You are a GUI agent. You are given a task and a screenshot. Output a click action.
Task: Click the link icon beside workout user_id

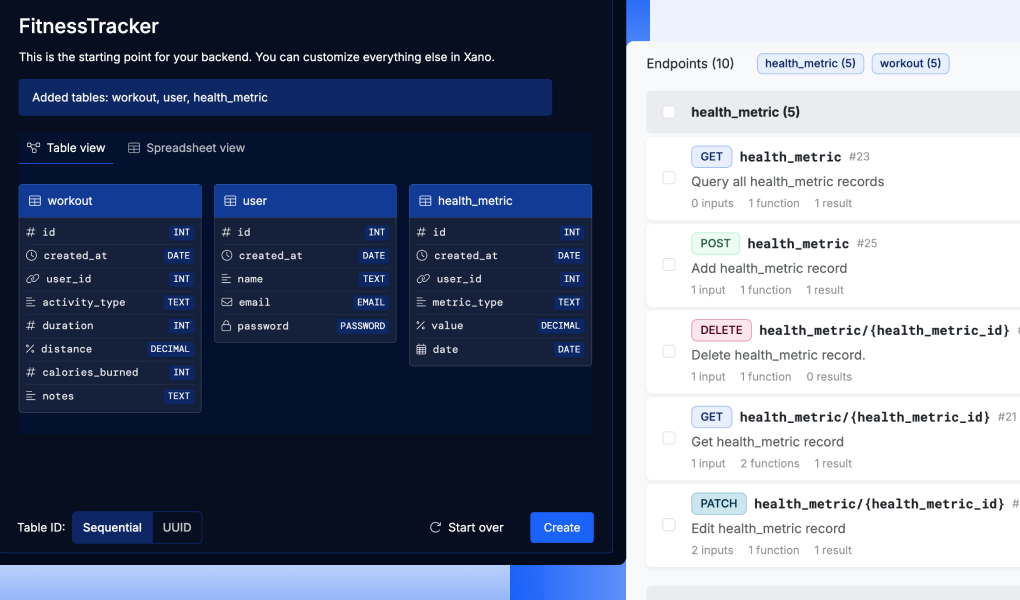32,279
